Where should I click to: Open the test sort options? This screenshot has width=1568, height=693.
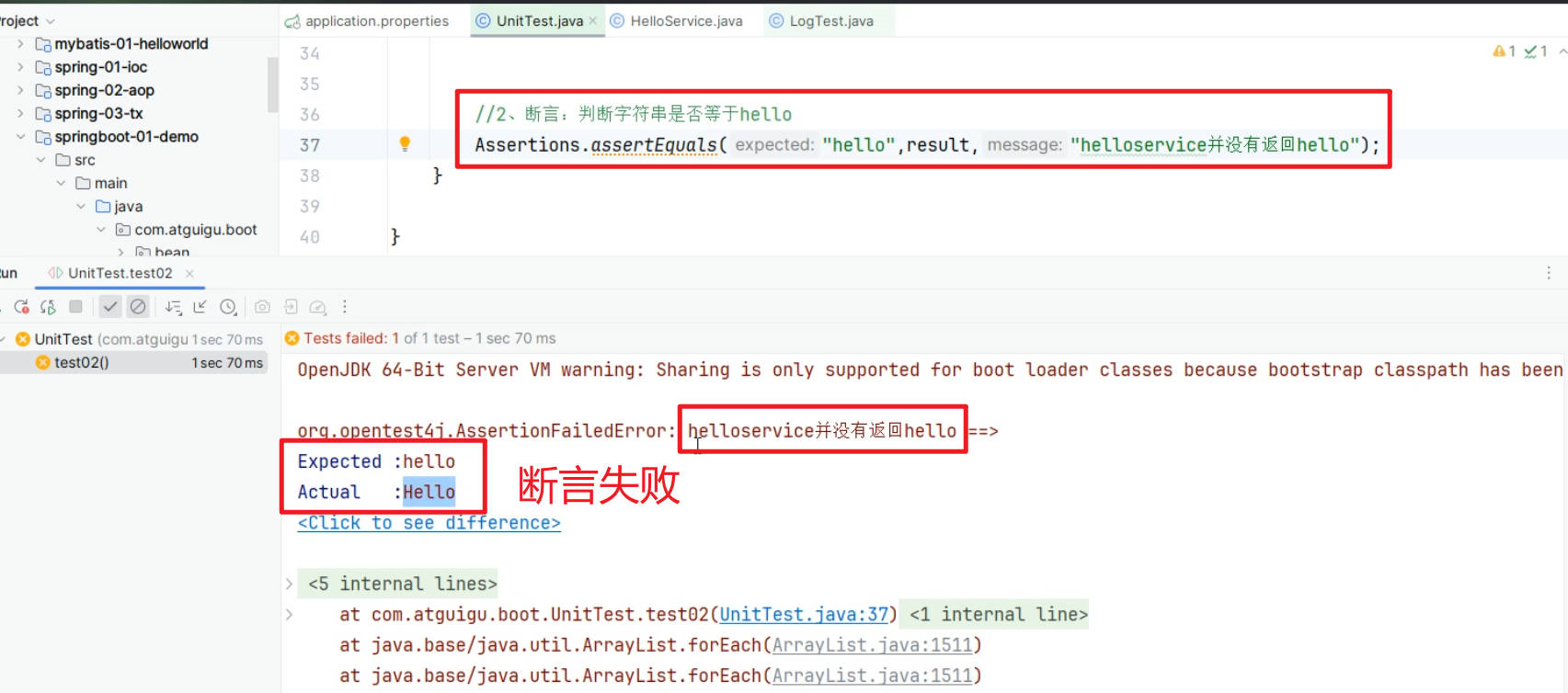coord(173,307)
